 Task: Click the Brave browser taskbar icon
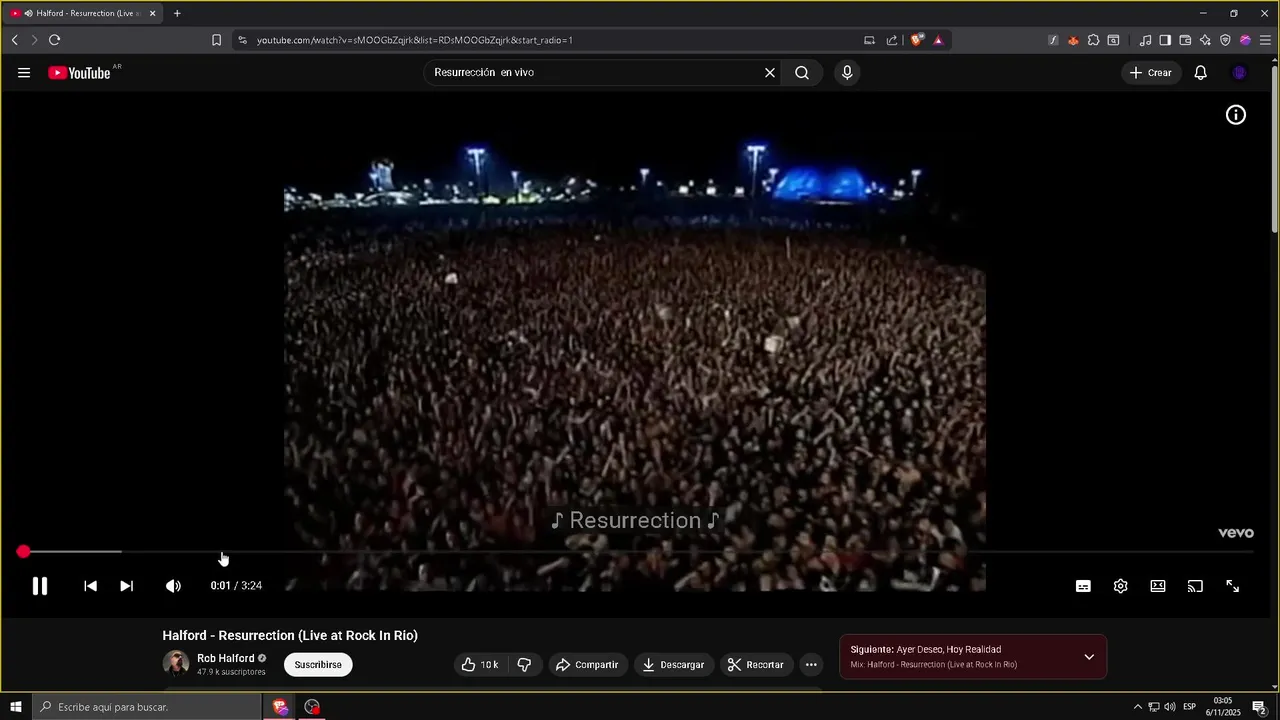coord(280,707)
